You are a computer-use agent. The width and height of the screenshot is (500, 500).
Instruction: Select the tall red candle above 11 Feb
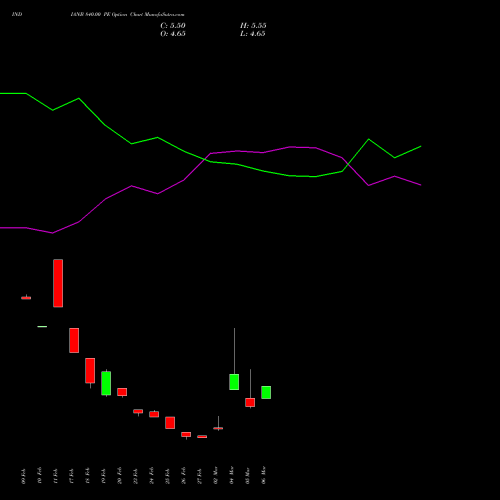tap(58, 283)
